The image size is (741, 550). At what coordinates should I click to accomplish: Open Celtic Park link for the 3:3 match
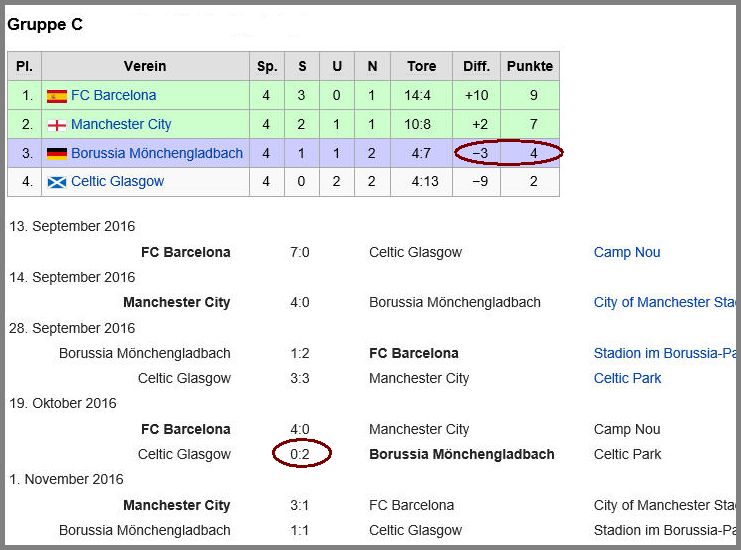627,378
